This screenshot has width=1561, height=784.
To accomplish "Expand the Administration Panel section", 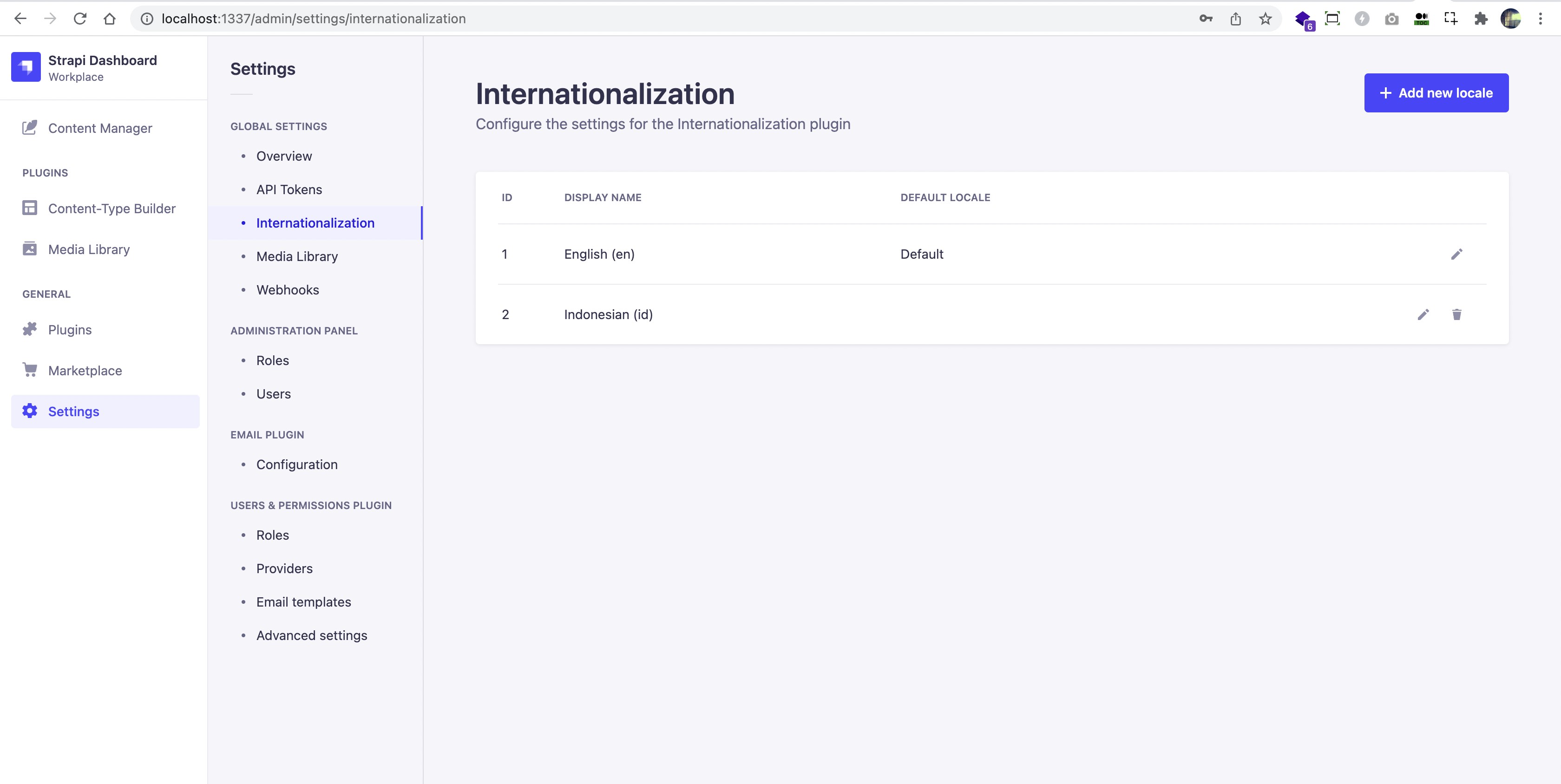I will [294, 330].
